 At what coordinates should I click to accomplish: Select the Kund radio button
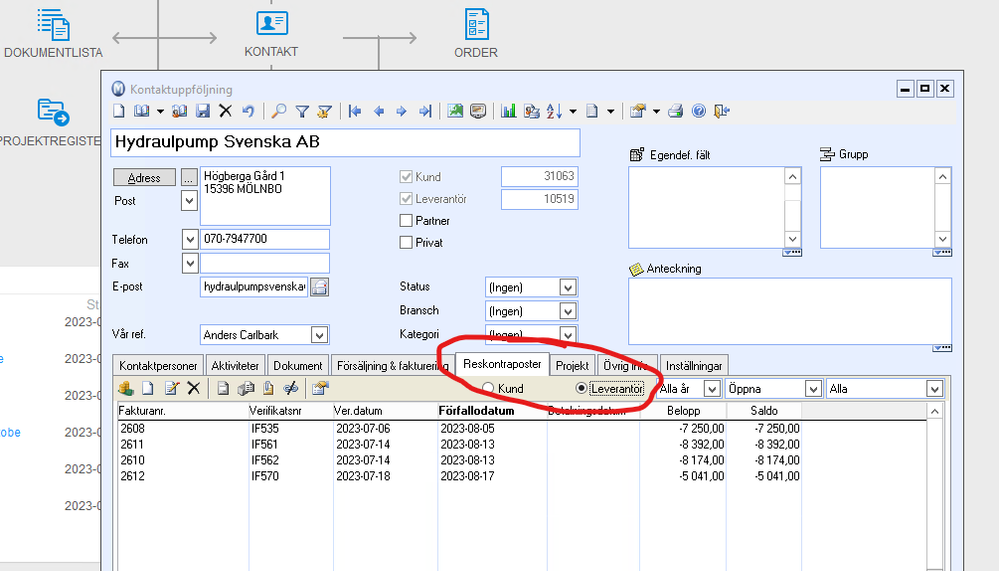pos(488,388)
